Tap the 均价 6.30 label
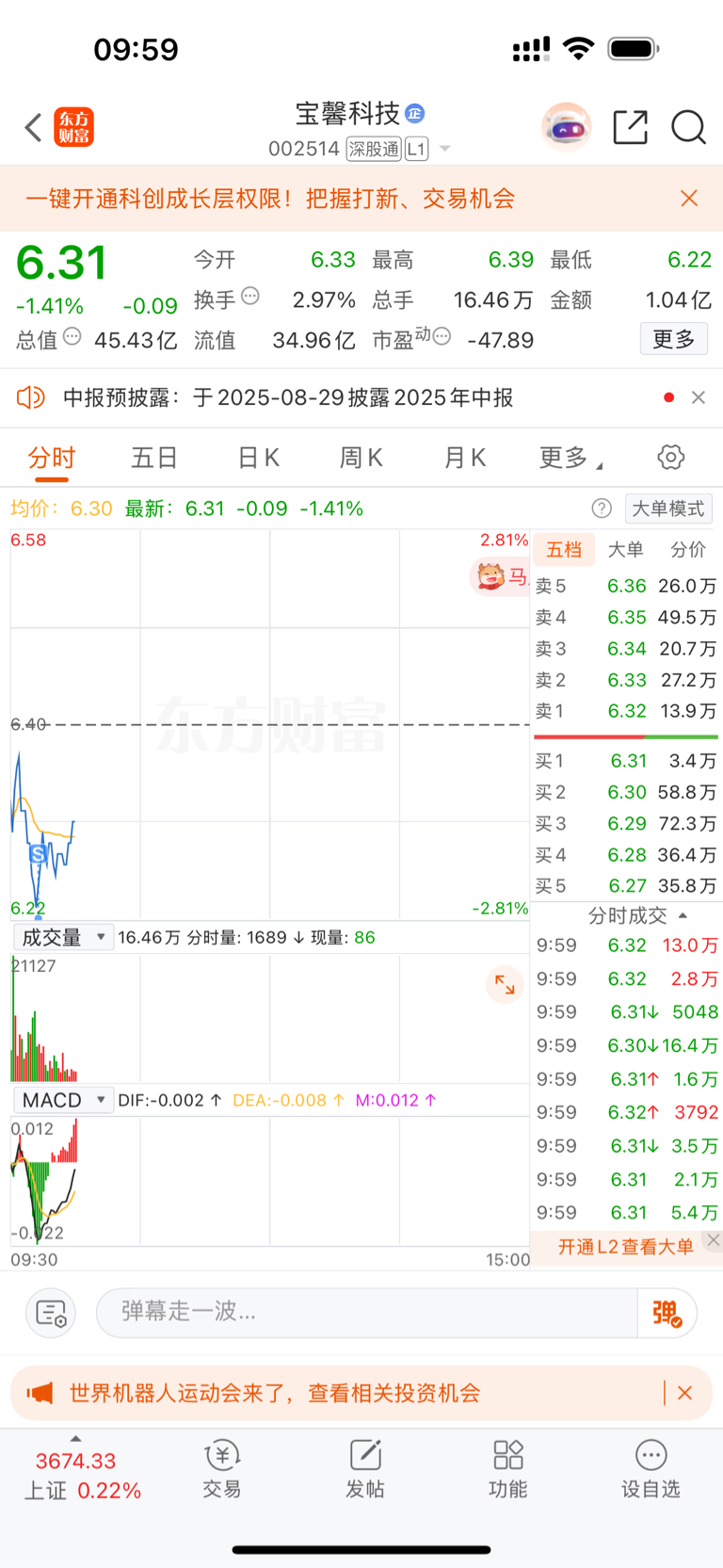 point(61,509)
